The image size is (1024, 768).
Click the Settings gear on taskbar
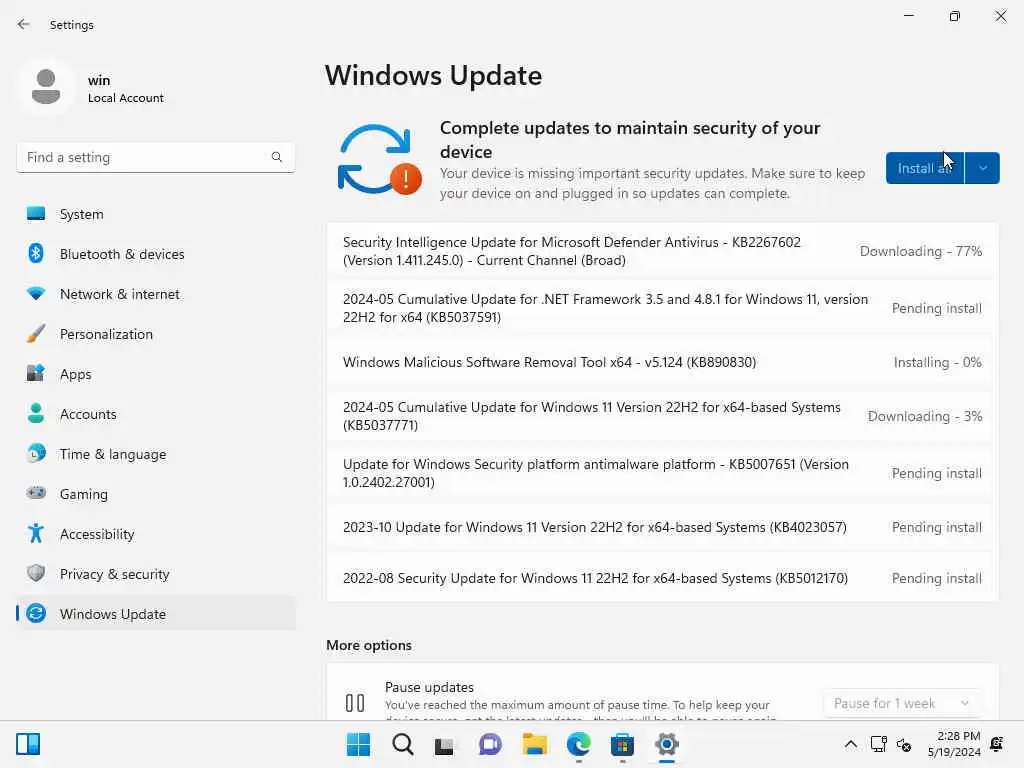point(667,744)
